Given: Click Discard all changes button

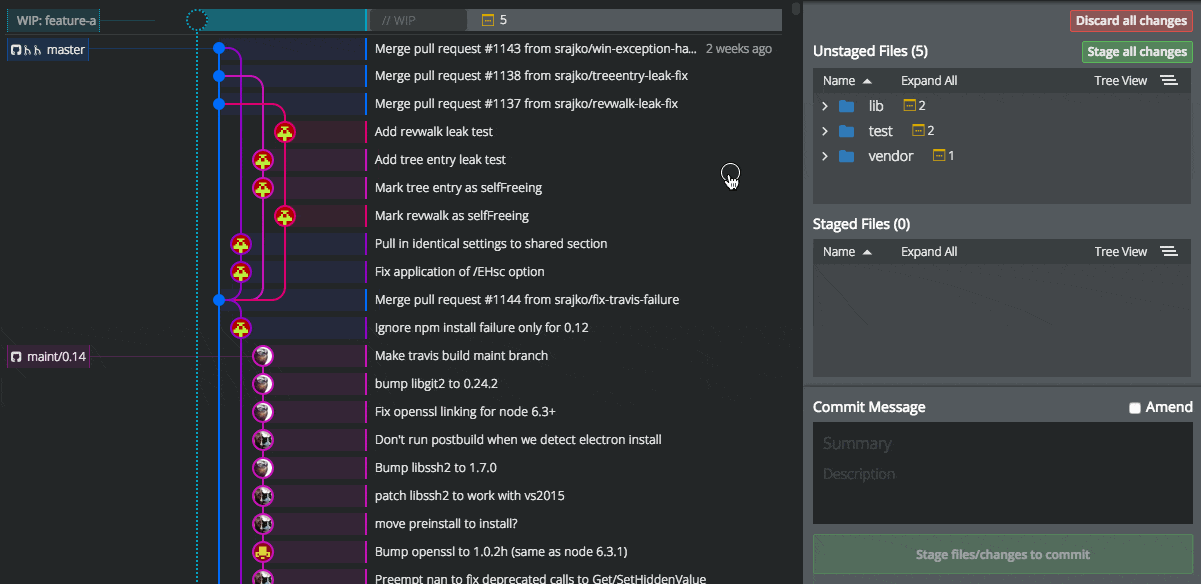Looking at the screenshot, I should click(x=1131, y=21).
